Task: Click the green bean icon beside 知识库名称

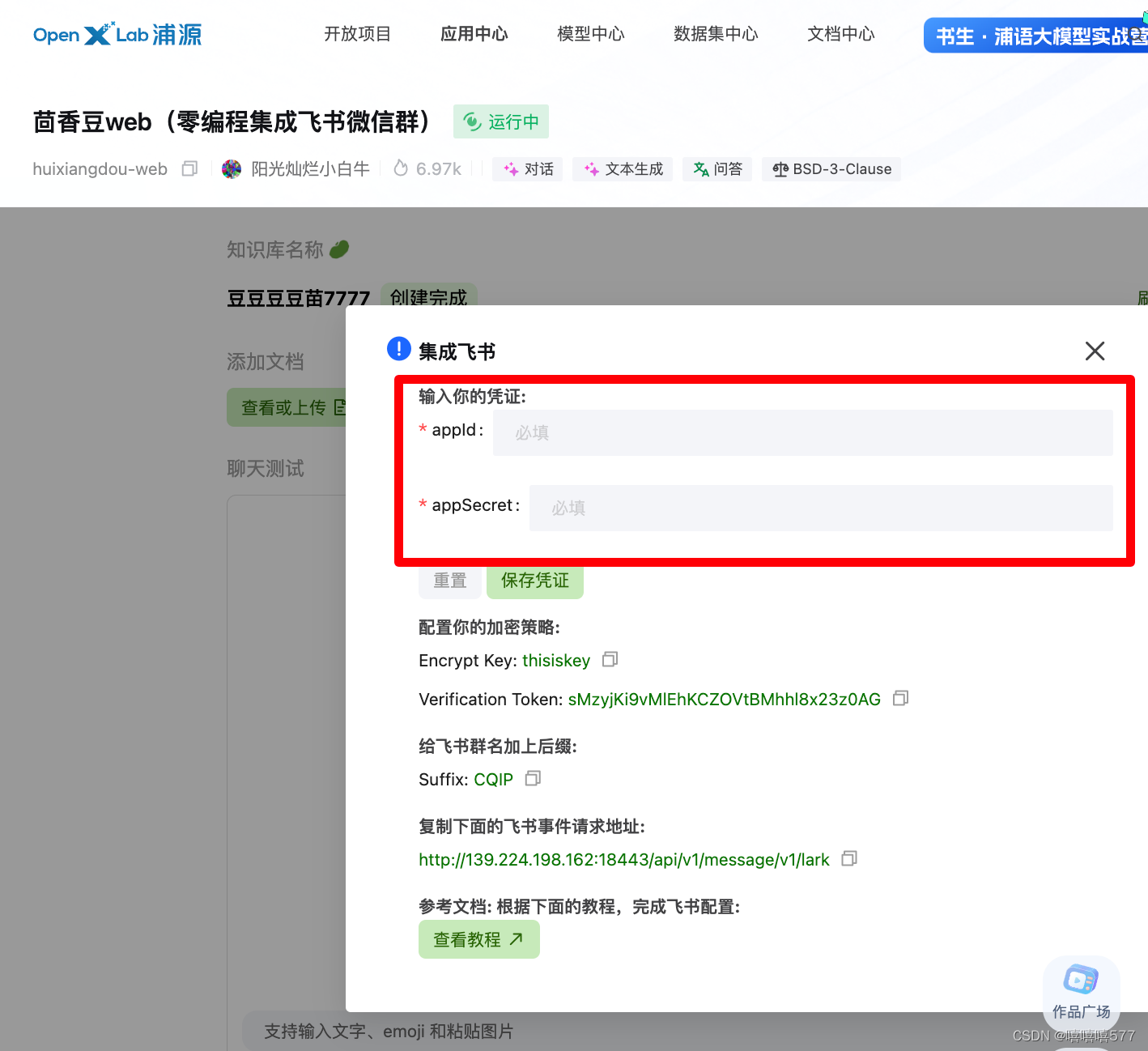Action: 339,249
